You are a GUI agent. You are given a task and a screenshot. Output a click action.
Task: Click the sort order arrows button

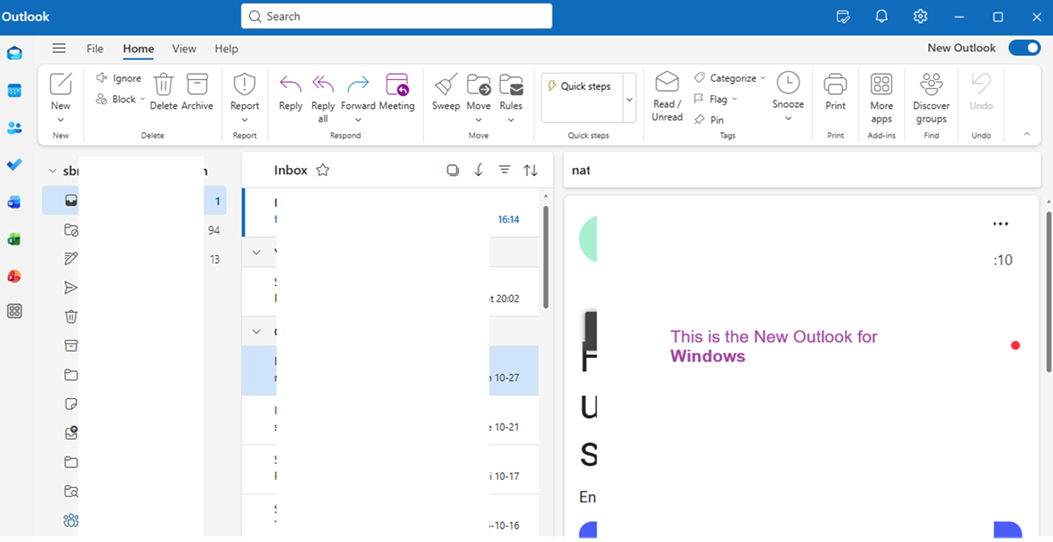pos(531,171)
